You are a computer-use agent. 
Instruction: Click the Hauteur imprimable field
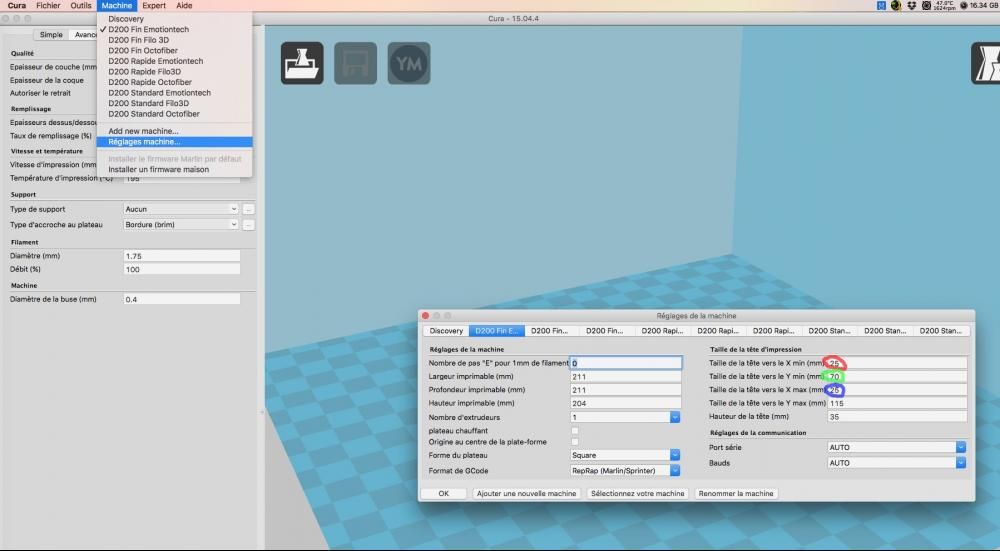626,404
